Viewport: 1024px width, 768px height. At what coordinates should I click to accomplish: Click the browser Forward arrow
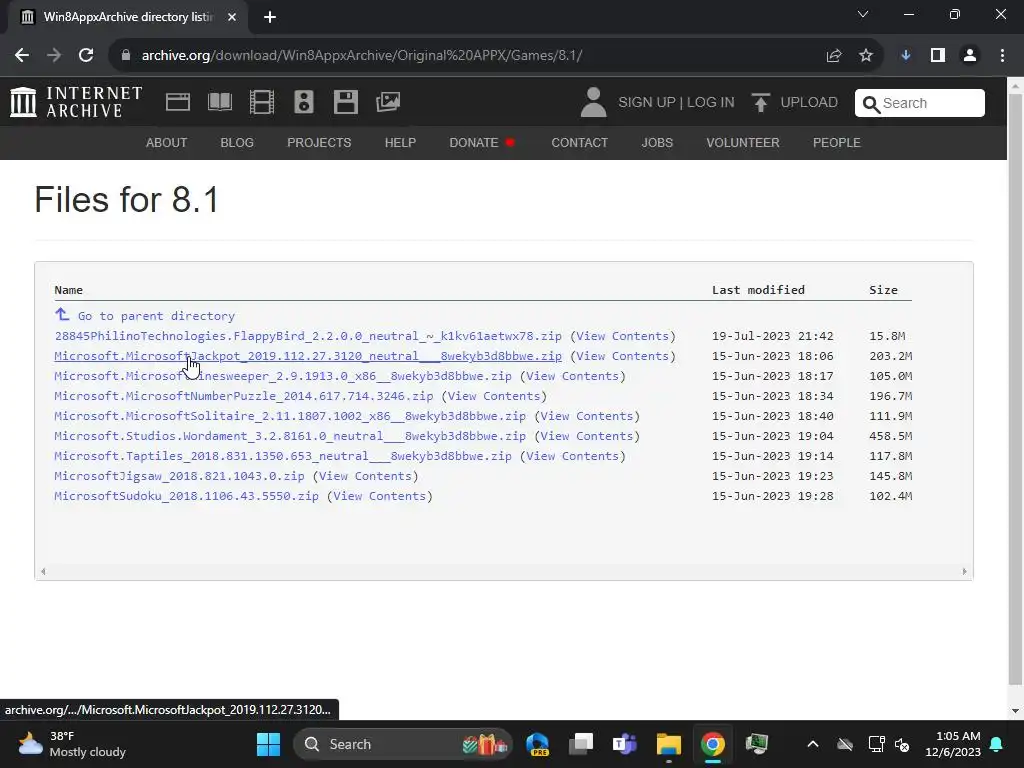click(54, 56)
